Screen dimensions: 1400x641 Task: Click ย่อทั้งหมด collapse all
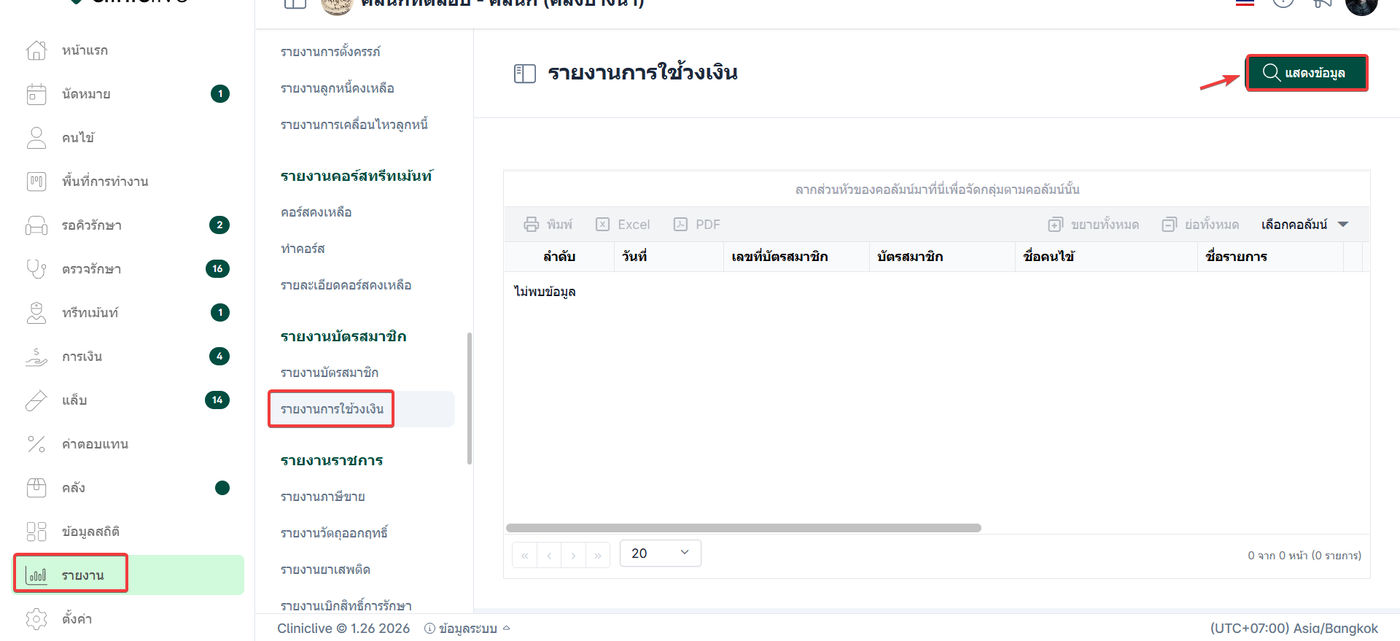click(1200, 225)
